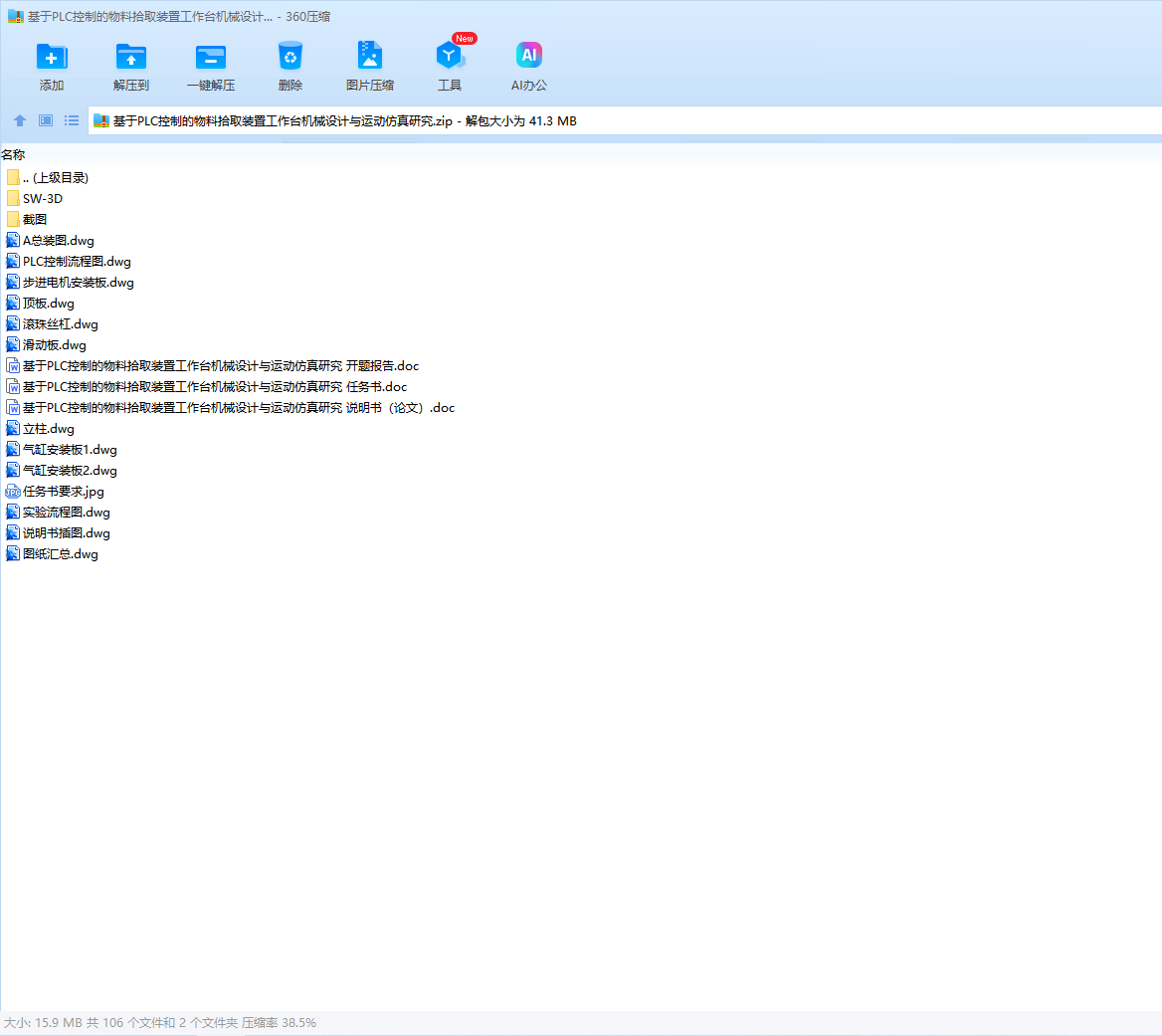The height and width of the screenshot is (1036, 1162).
Task: Select file name 图纸汇总.dwg
Action: pyautogui.click(x=60, y=553)
